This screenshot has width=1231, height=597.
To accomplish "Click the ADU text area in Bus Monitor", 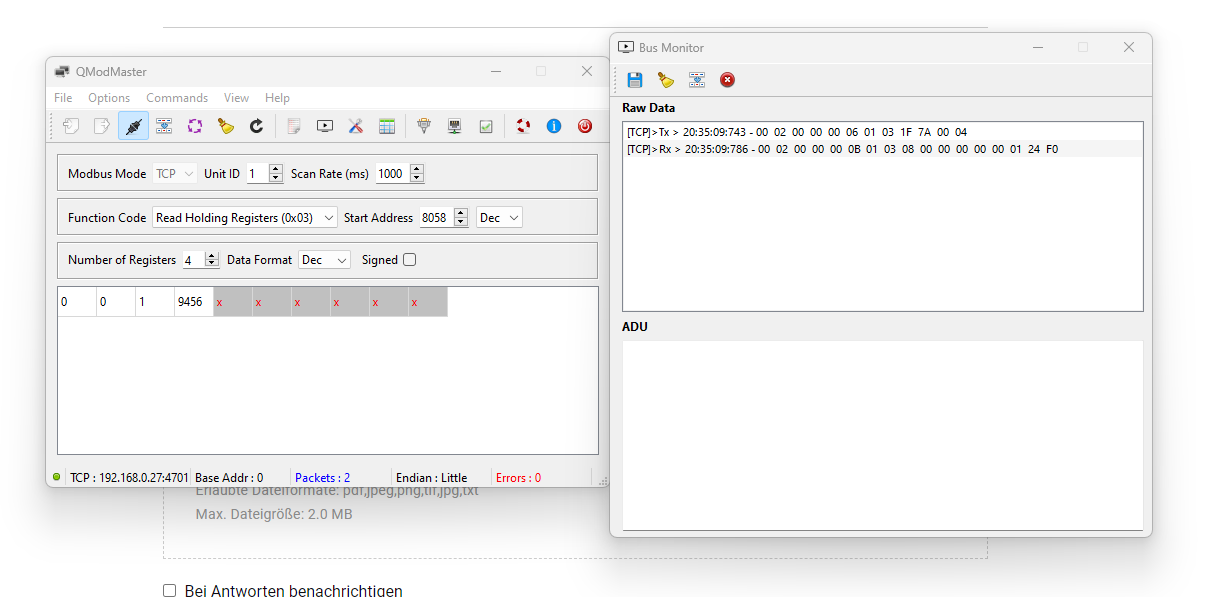I will coord(882,435).
